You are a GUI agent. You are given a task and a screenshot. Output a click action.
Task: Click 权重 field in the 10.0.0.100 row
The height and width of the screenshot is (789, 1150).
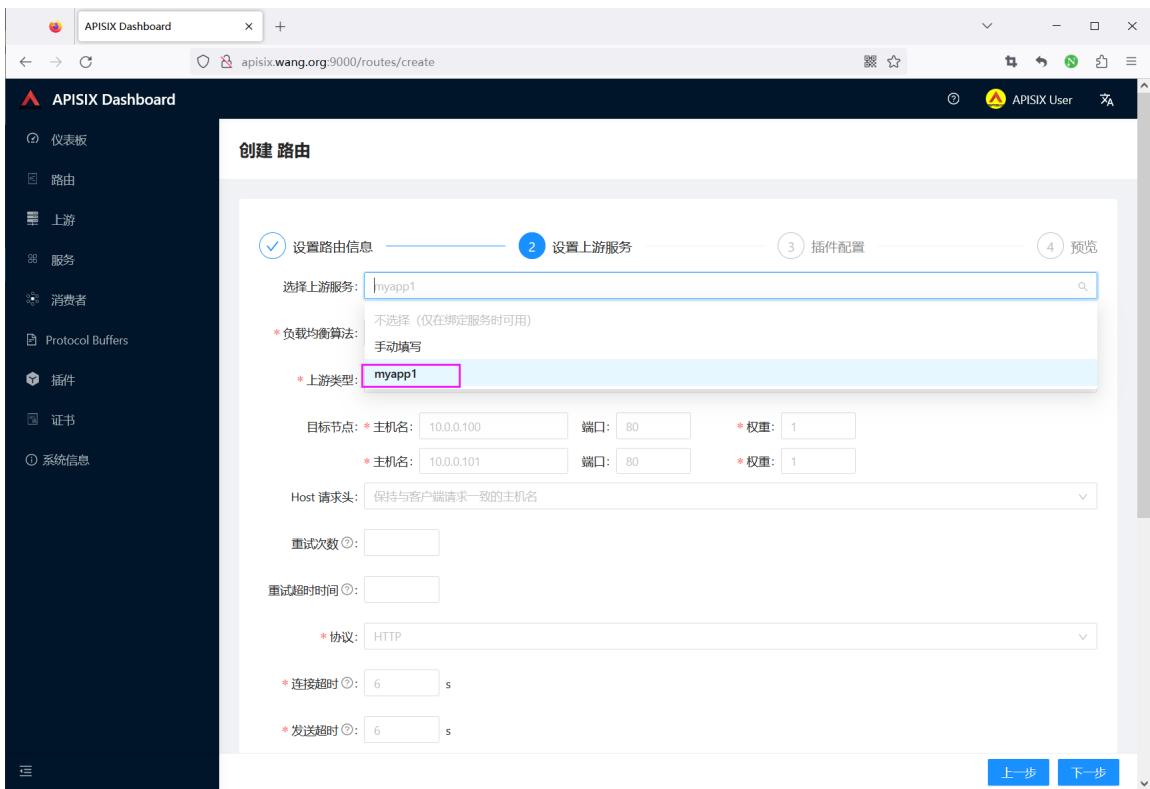[818, 426]
